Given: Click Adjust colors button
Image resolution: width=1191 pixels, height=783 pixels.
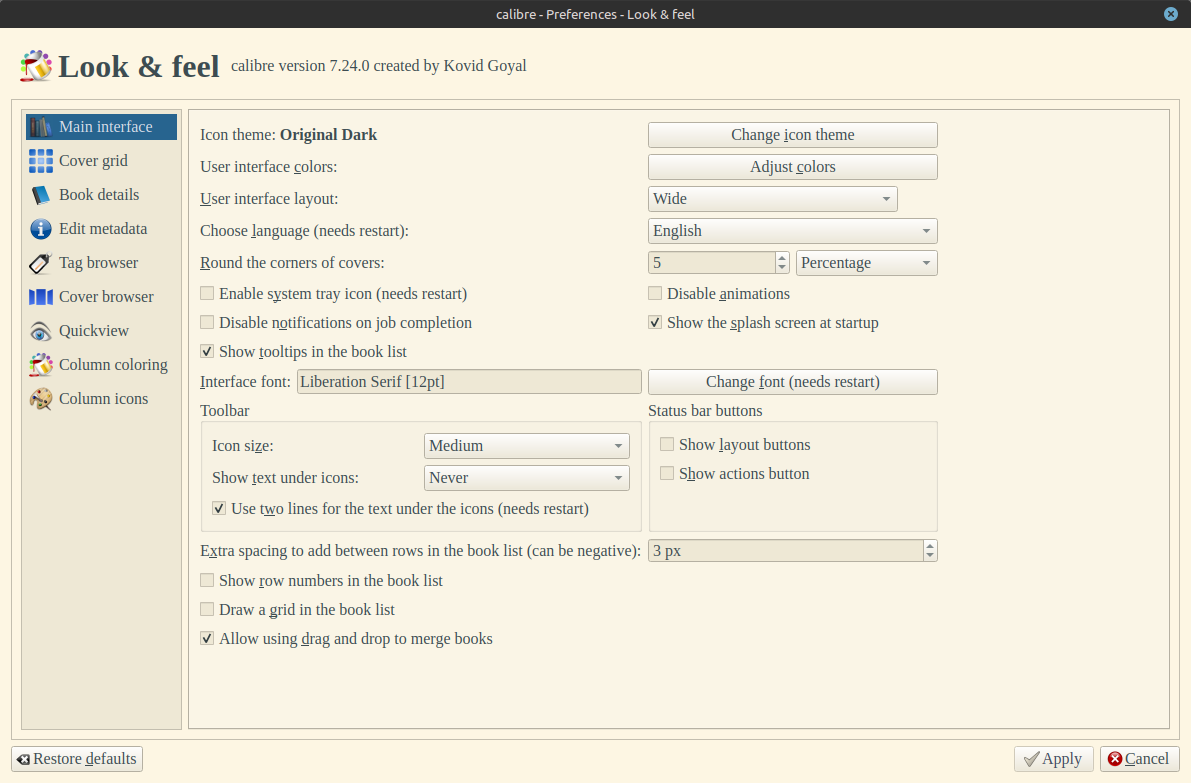Looking at the screenshot, I should pos(792,167).
